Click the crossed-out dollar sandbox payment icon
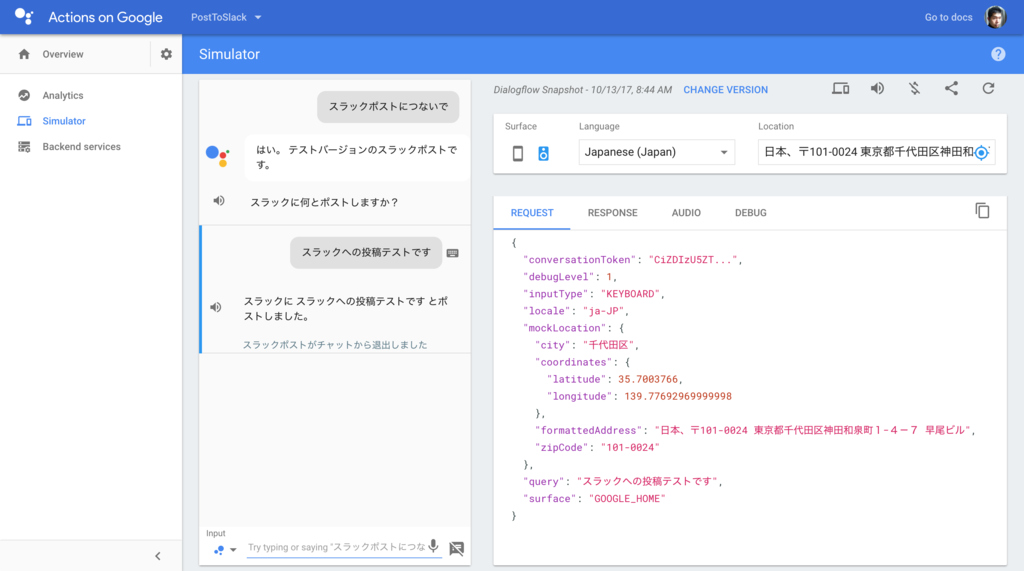 [x=914, y=88]
